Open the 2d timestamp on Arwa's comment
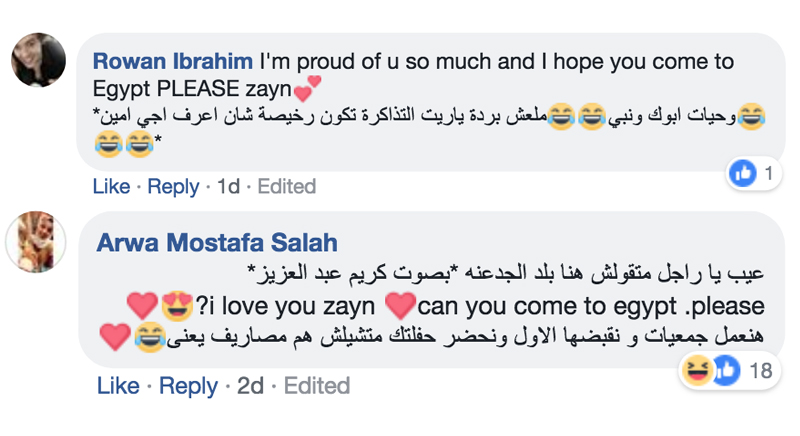Image resolution: width=800 pixels, height=436 pixels. click(250, 385)
